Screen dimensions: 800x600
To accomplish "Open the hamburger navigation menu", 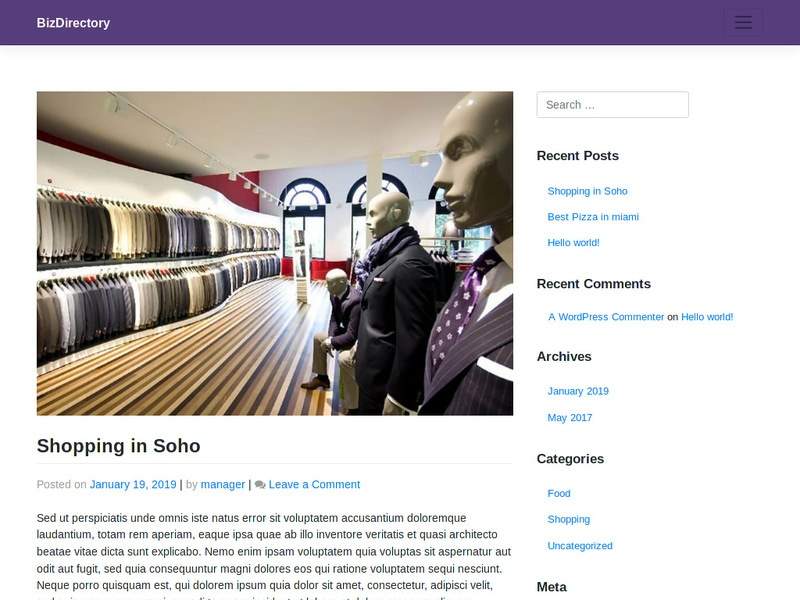I will 744,22.
